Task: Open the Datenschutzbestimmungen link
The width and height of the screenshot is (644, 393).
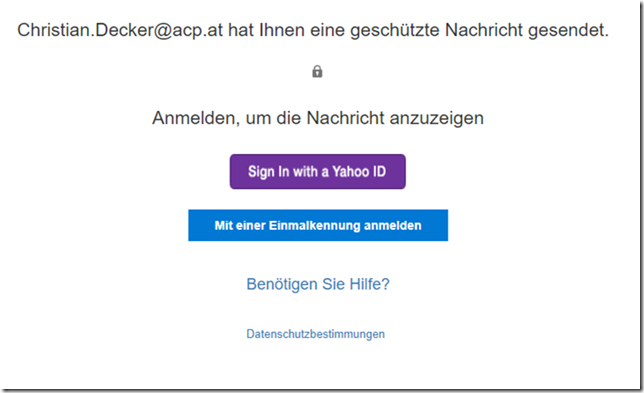Action: 315,334
